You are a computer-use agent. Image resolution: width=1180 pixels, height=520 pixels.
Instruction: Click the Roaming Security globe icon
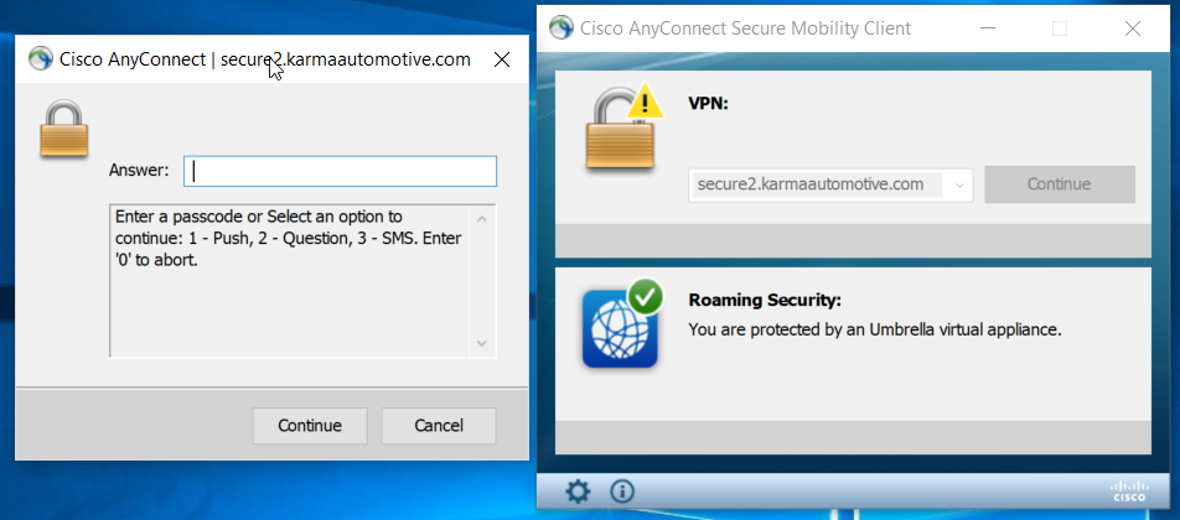coord(620,326)
